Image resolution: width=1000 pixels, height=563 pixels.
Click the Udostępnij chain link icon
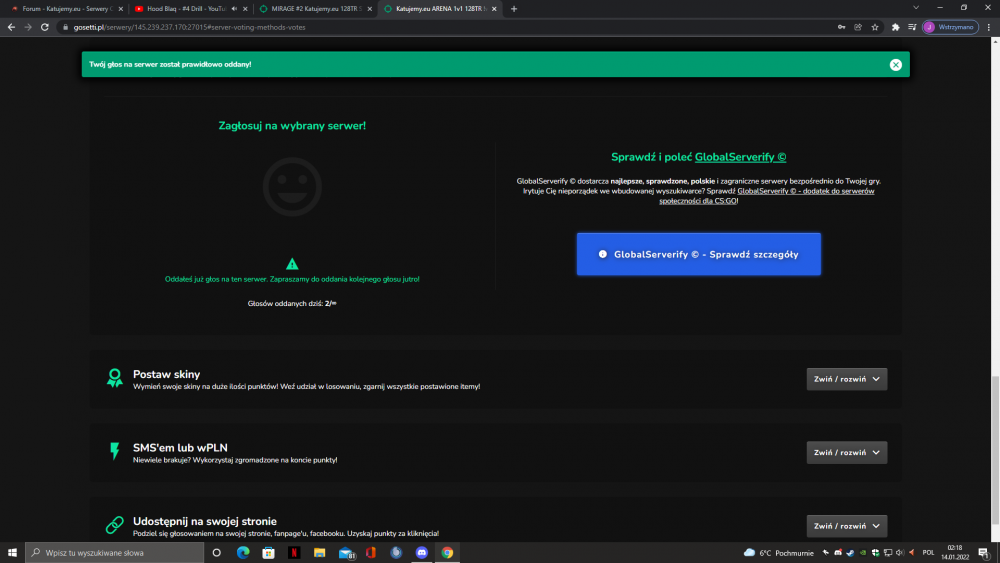tap(115, 525)
